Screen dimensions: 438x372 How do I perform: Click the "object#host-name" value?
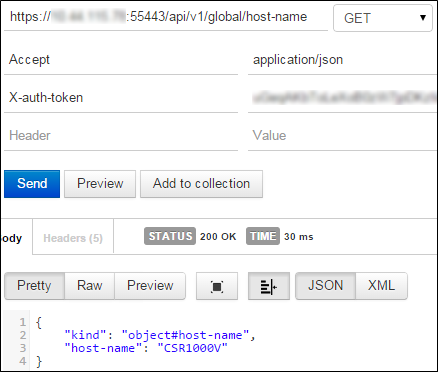click(186, 335)
